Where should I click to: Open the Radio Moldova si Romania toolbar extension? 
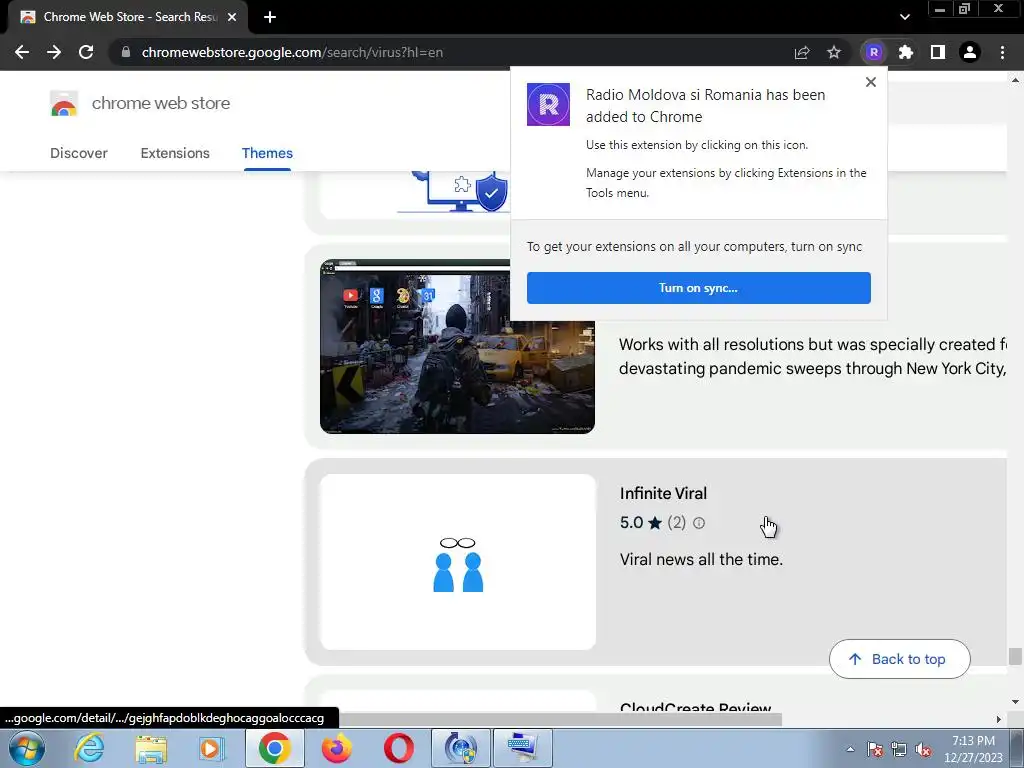click(874, 52)
